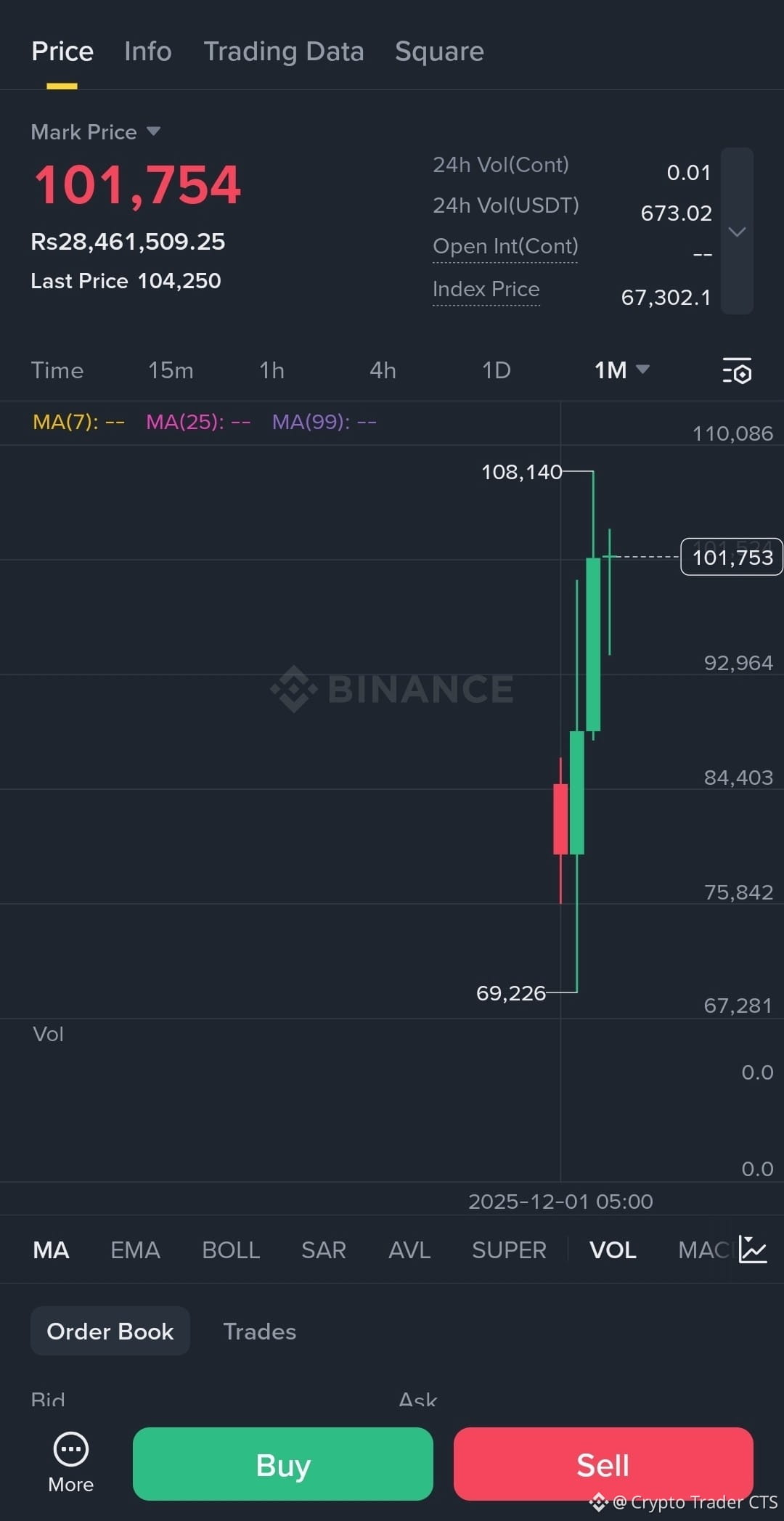Switch to the Info tab
Viewport: 784px width, 1521px height.
[148, 52]
